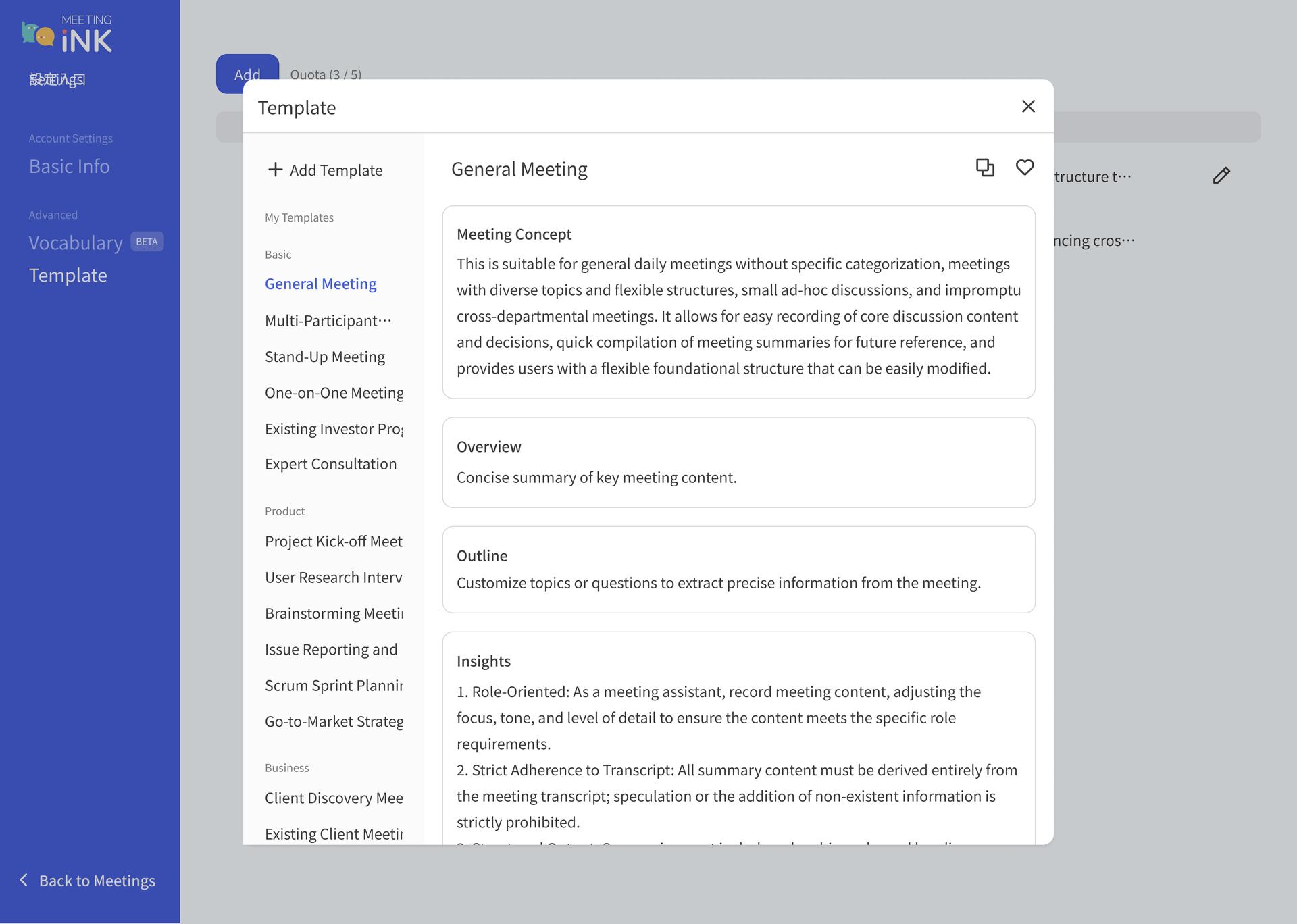Image resolution: width=1297 pixels, height=924 pixels.
Task: Select the Stand-Up Meeting template
Action: (325, 357)
